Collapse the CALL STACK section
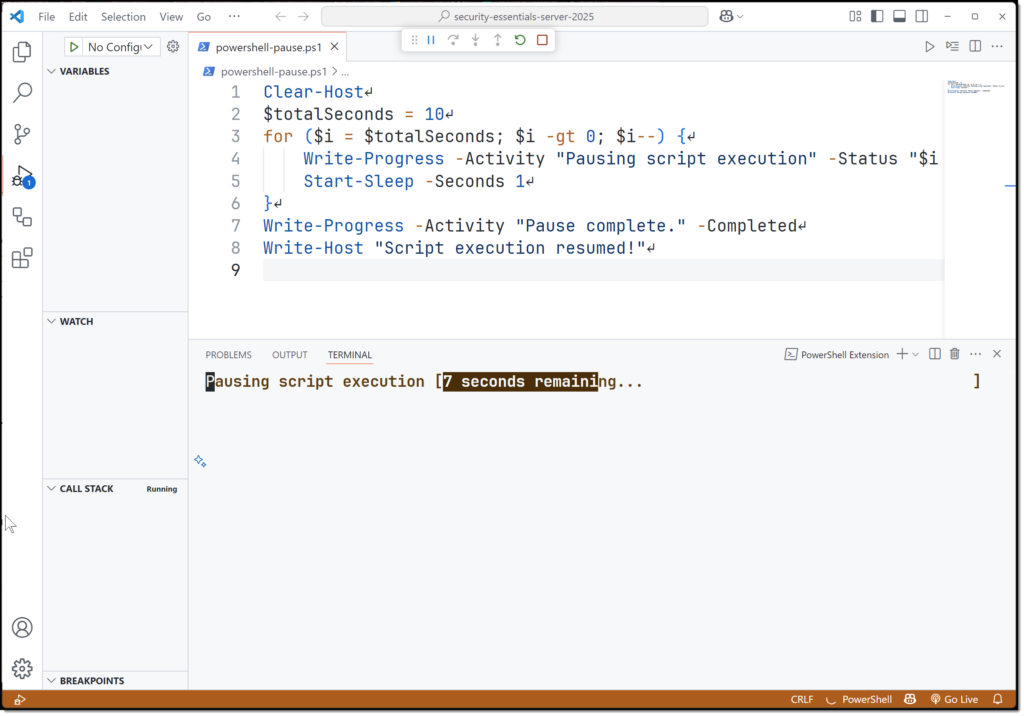 tap(86, 489)
